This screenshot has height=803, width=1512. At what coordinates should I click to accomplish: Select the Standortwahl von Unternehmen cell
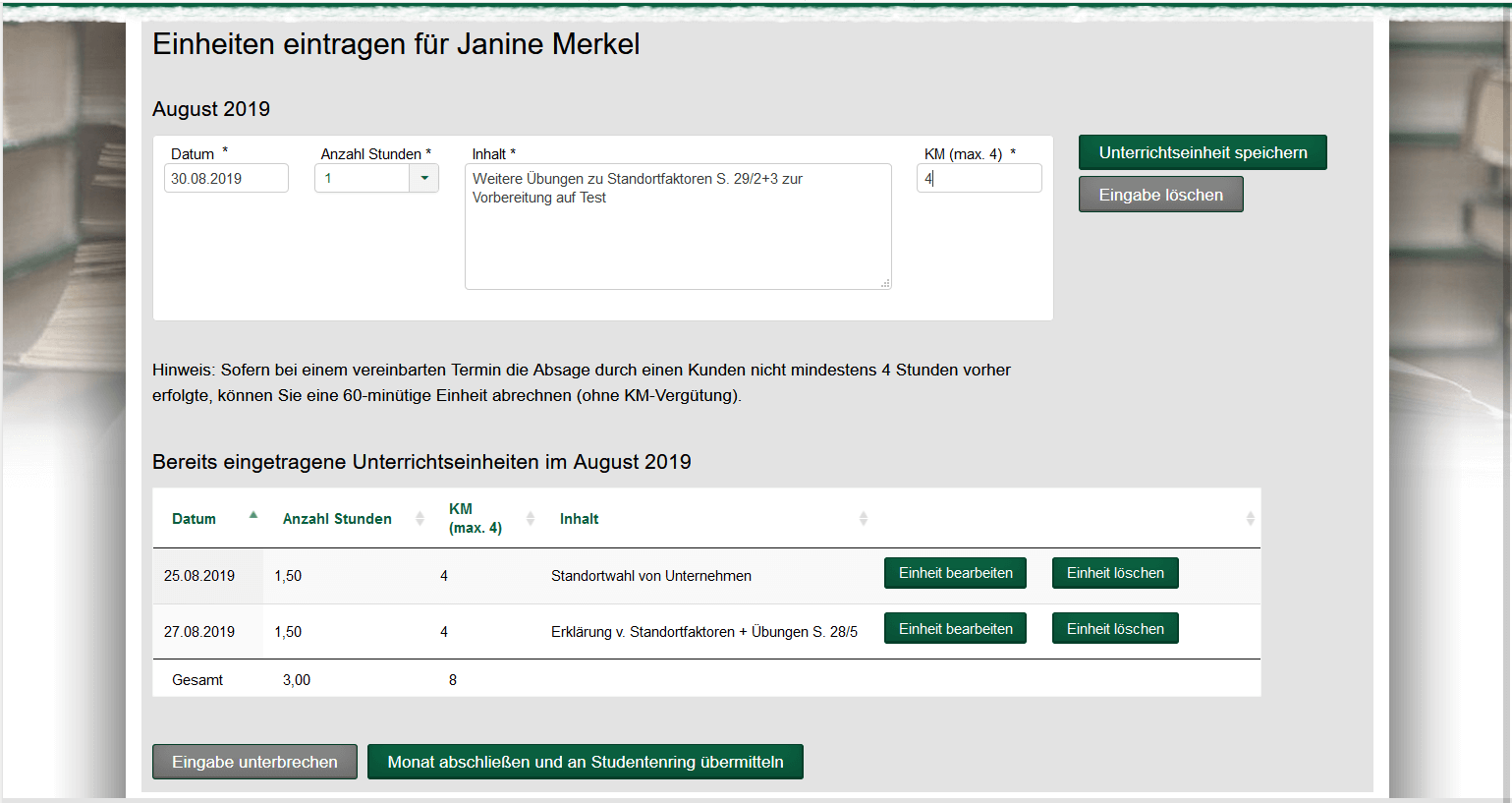651,576
